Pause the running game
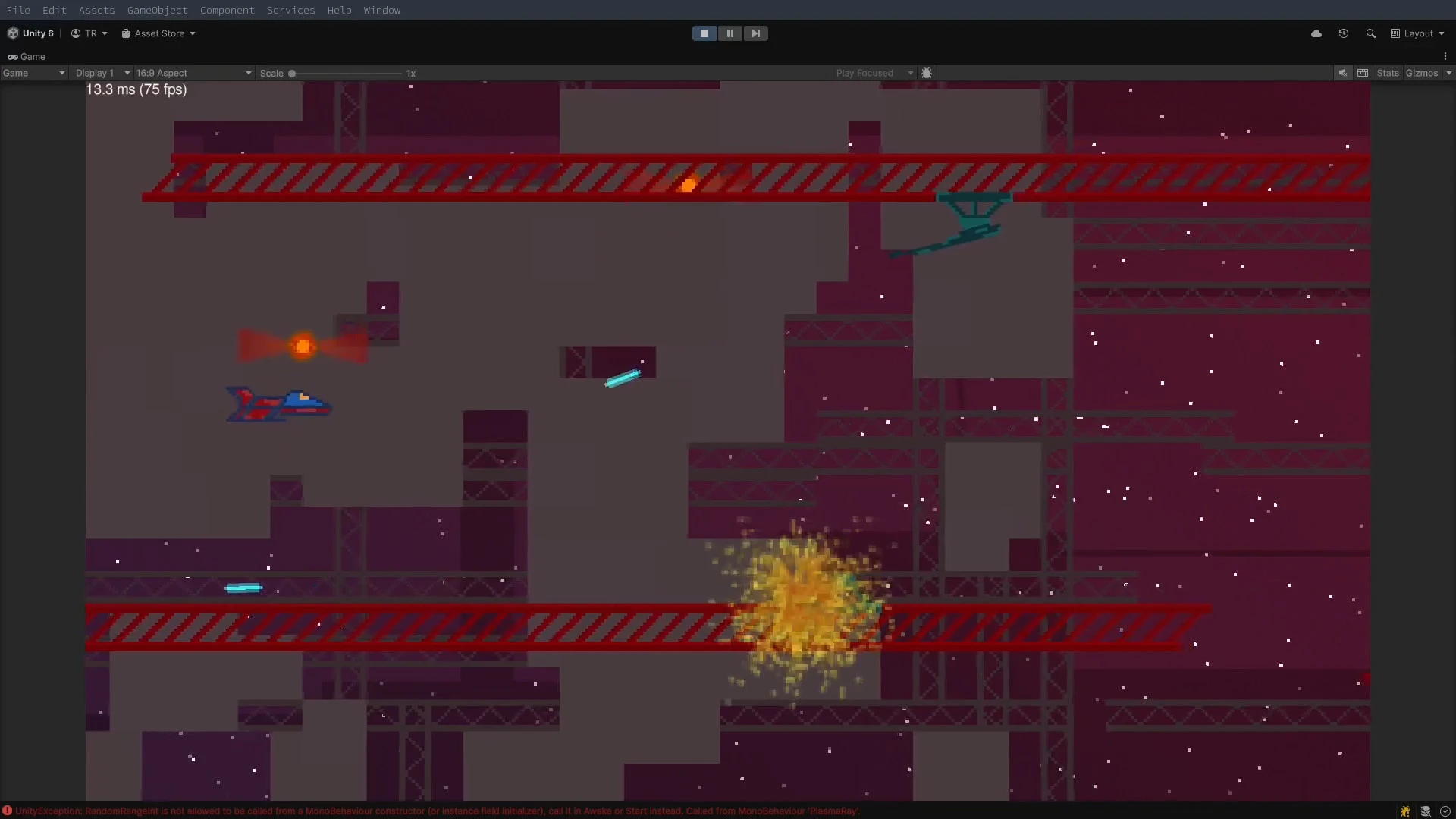The image size is (1456, 819). (730, 33)
